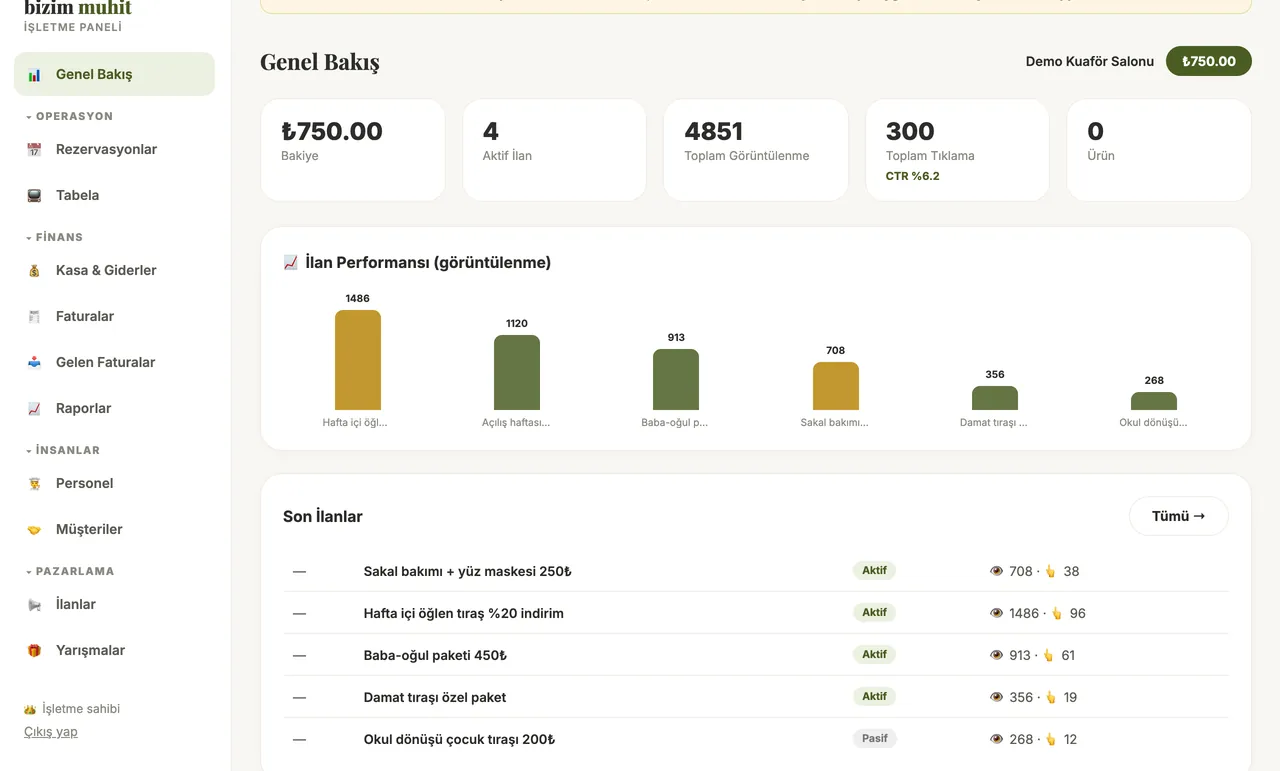Screen dimensions: 1280x771
Task: Click the "Son İlanlar" section heading
Action: point(323,517)
